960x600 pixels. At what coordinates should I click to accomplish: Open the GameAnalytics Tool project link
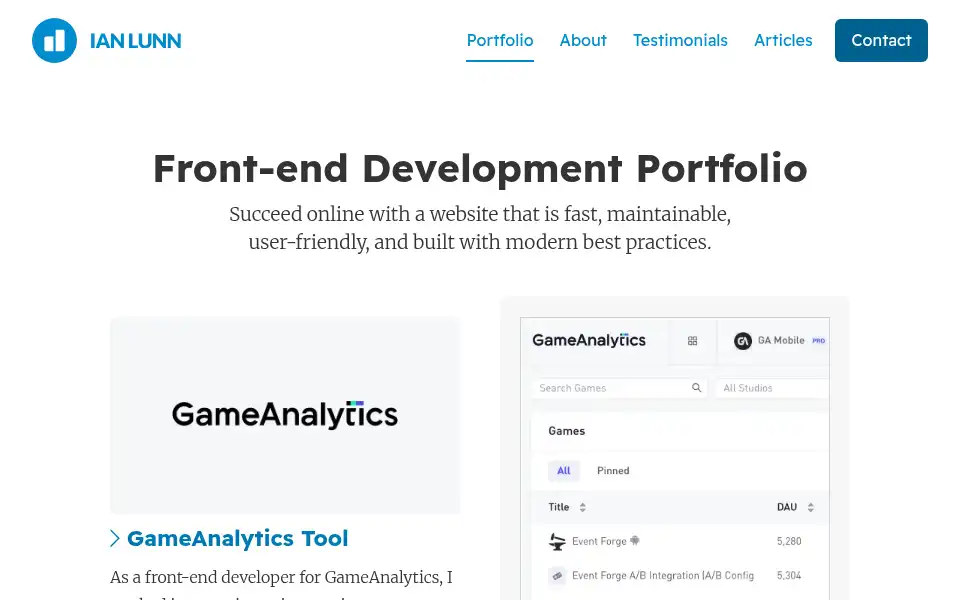(238, 538)
